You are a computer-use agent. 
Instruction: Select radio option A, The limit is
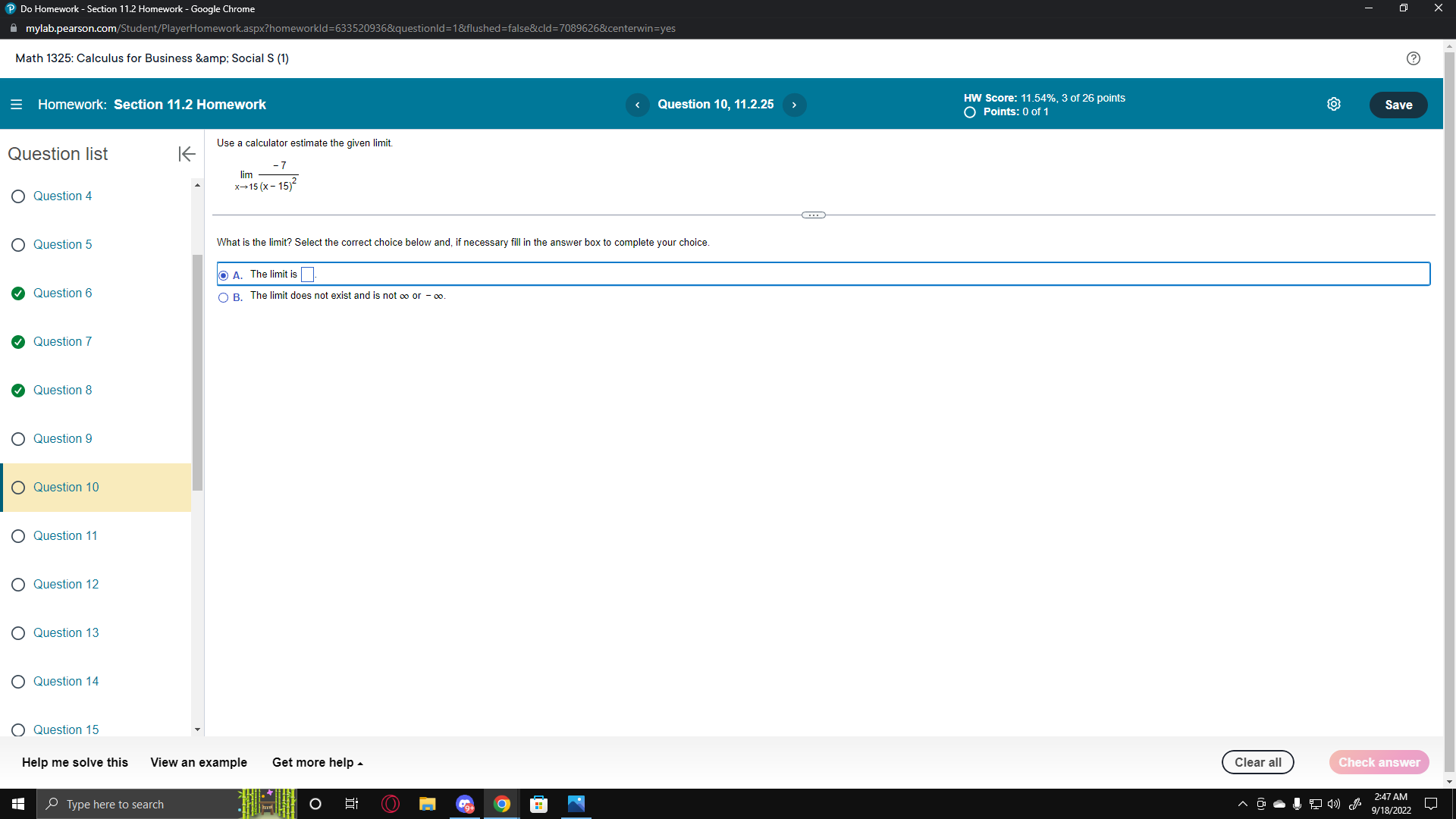tap(224, 275)
